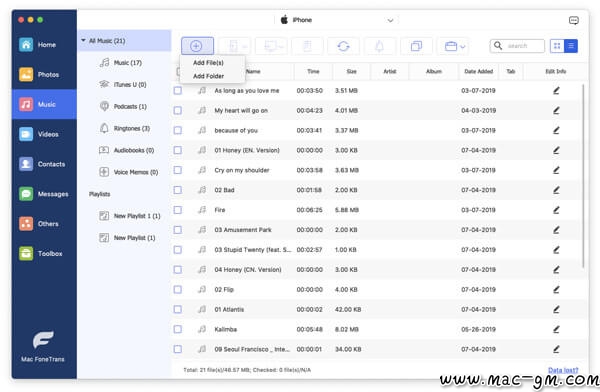Open the toolbox briefcase toolbar menu

(x=454, y=46)
